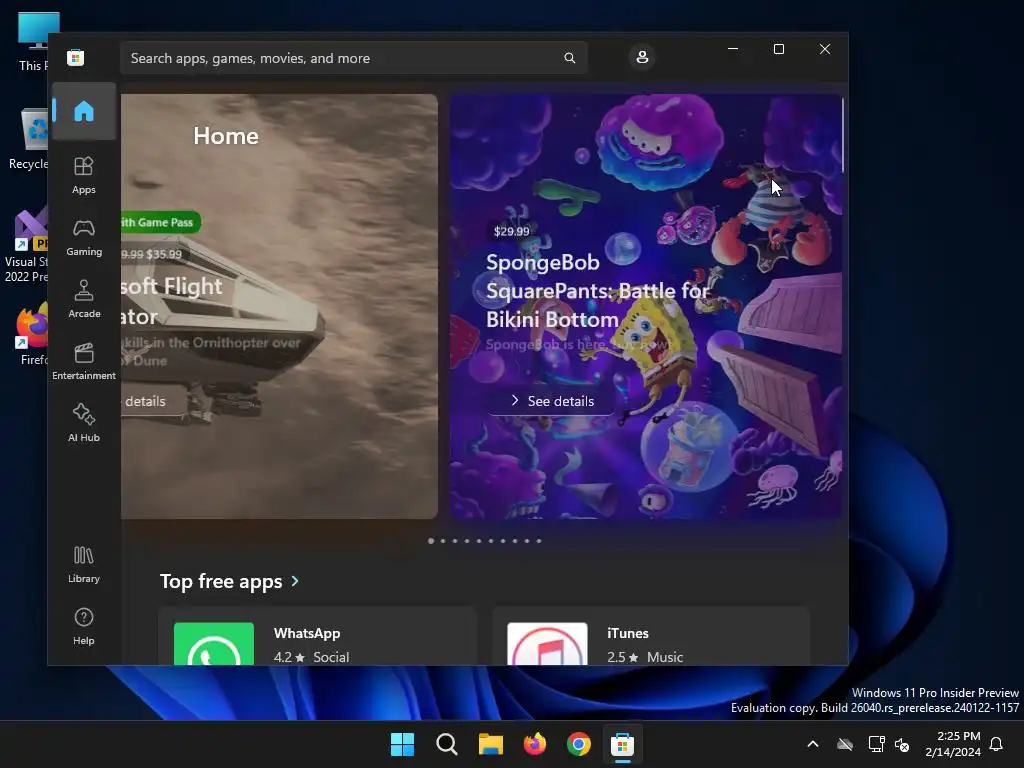Screen dimensions: 1024x768
Task: Expand the Top free apps list
Action: 295,581
